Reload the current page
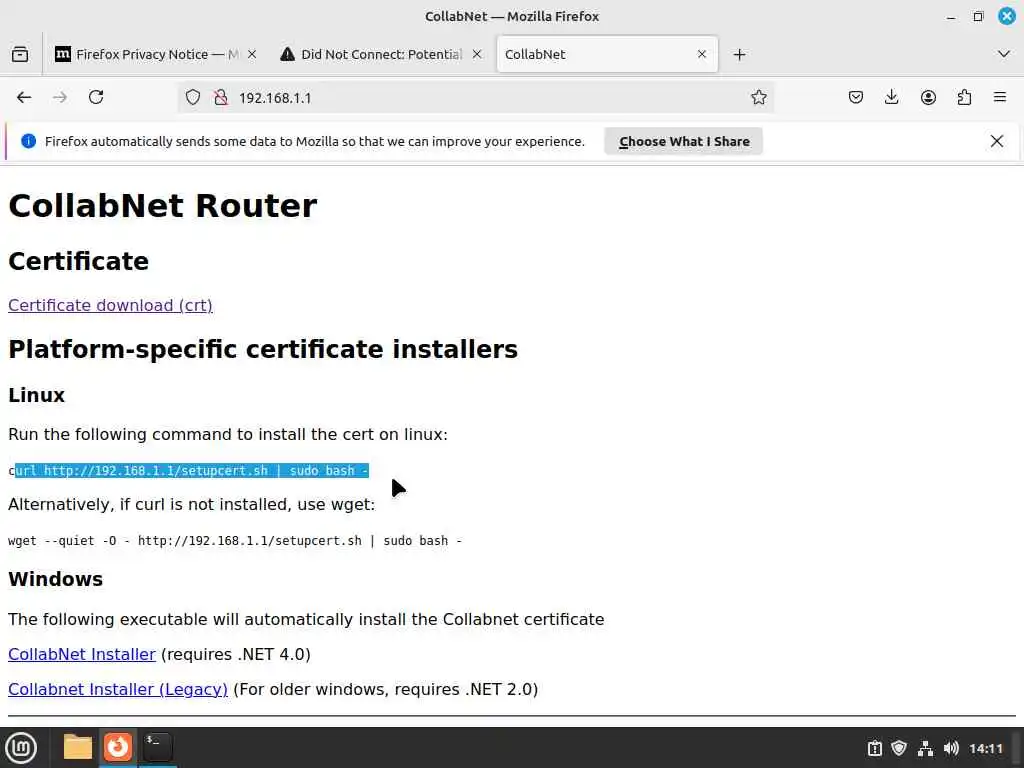The image size is (1024, 768). click(96, 97)
